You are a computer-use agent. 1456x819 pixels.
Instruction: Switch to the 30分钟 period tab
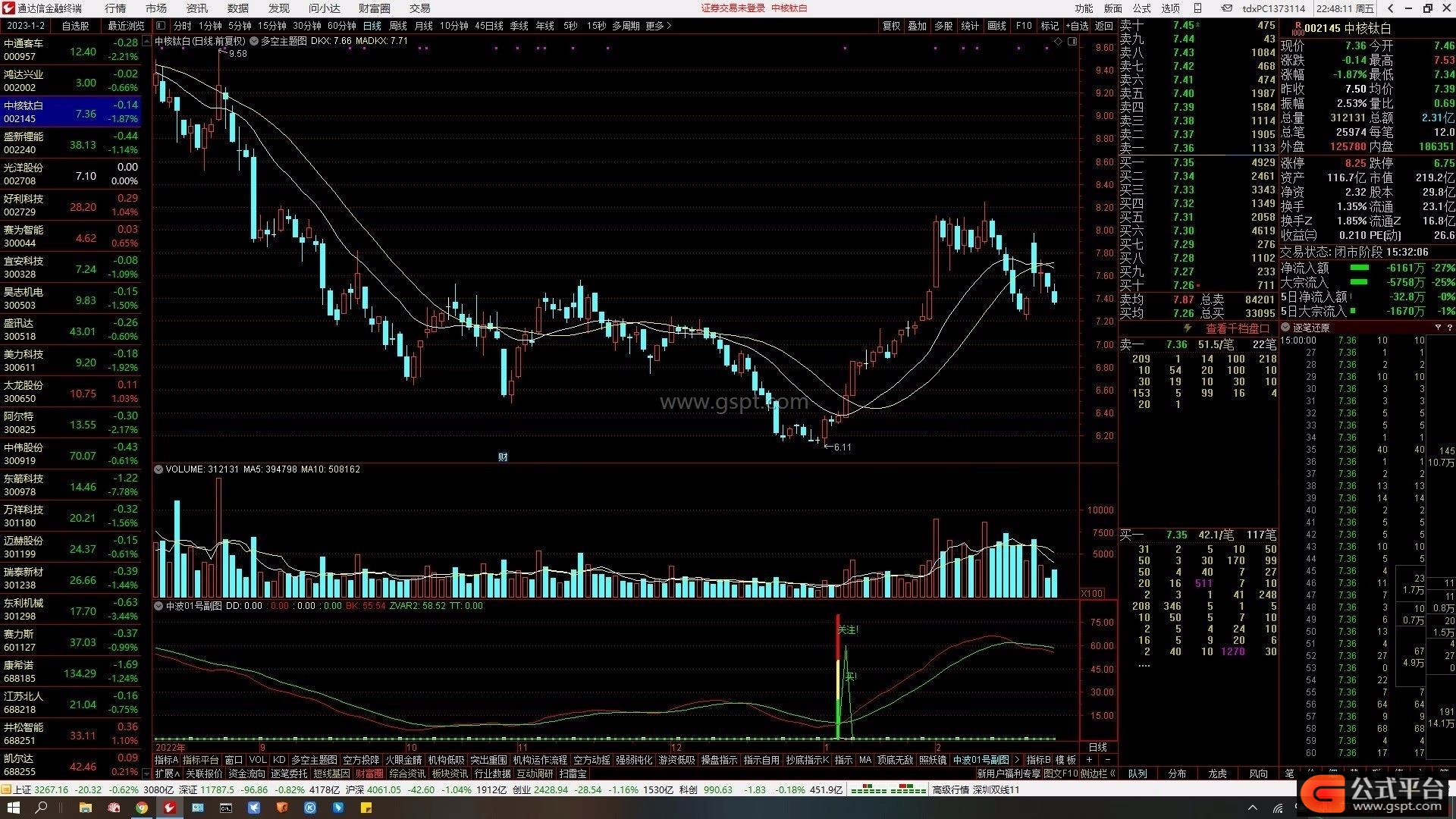tap(306, 26)
